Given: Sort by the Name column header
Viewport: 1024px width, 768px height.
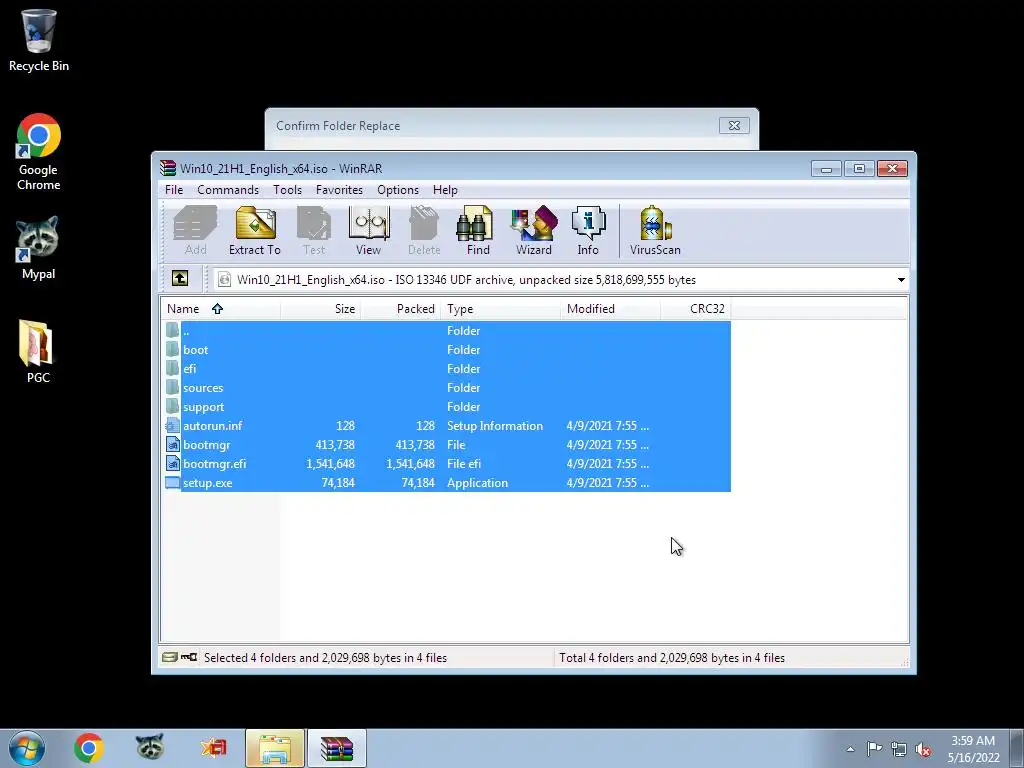Looking at the screenshot, I should (221, 309).
